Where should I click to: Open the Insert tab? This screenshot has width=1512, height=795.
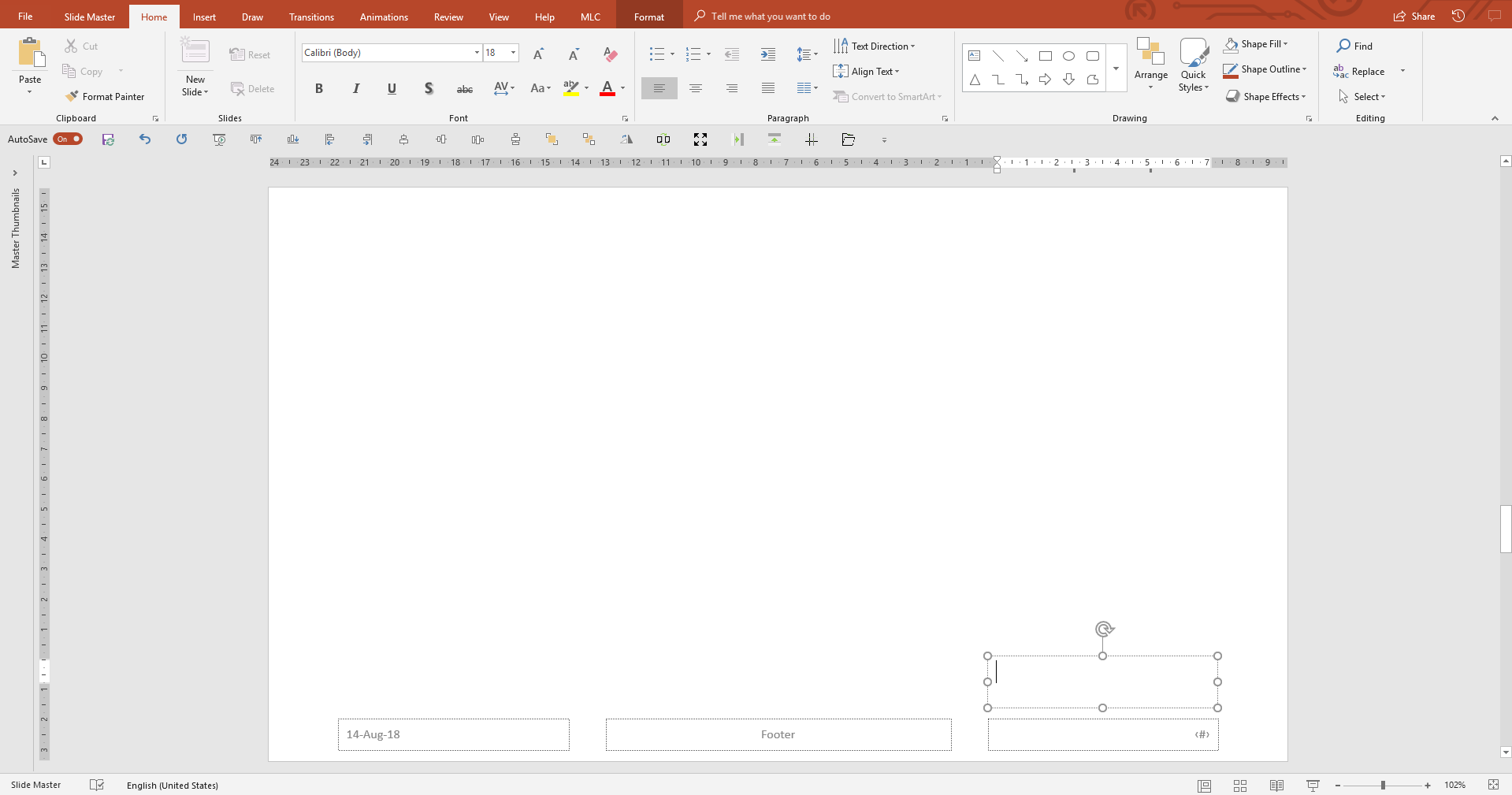(x=204, y=17)
